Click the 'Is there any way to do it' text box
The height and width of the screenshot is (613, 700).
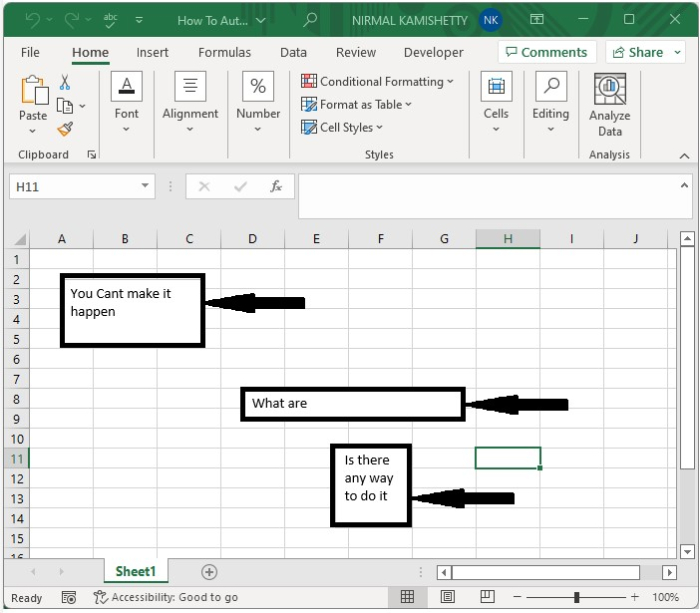pos(371,485)
